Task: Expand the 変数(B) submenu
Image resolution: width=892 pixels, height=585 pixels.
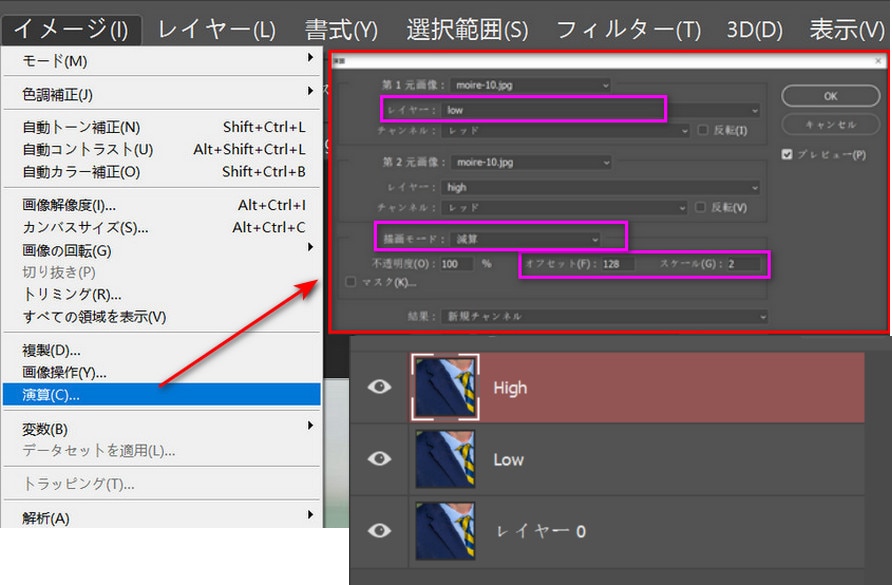Action: pyautogui.click(x=162, y=428)
